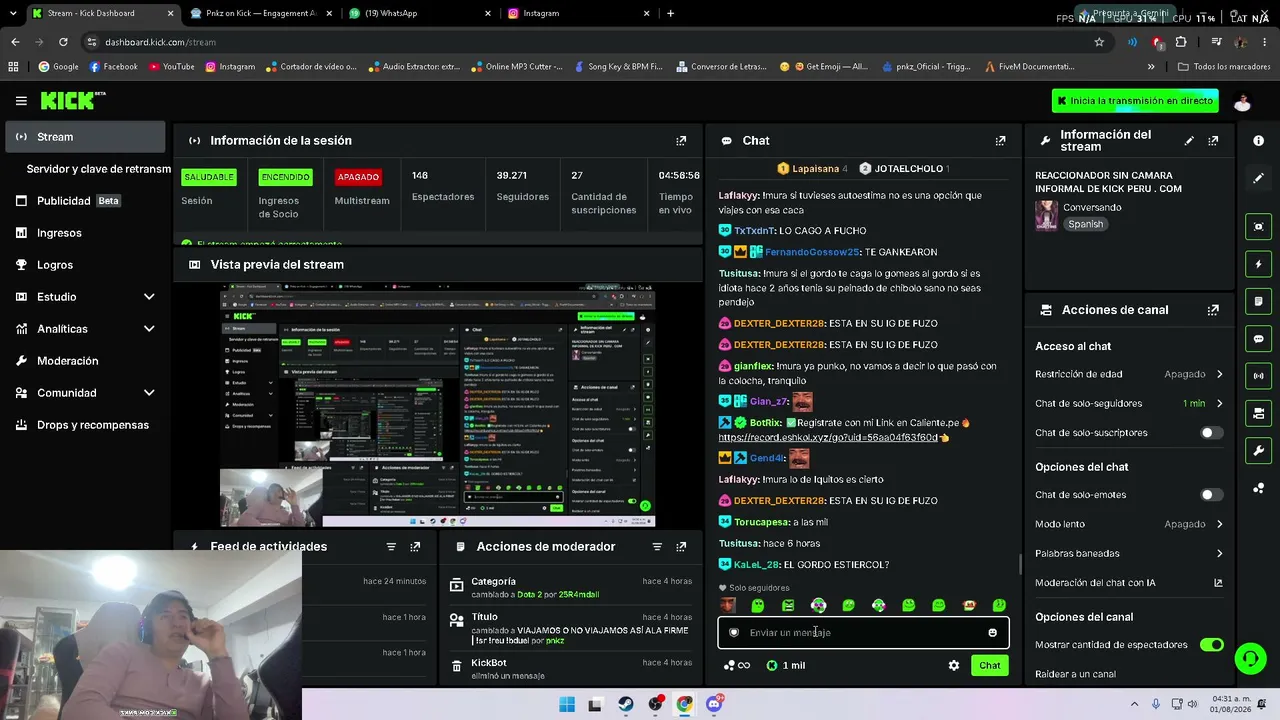Viewport: 1280px width, 720px height.
Task: Open Palabras baneadas settings
Action: (x=1129, y=553)
